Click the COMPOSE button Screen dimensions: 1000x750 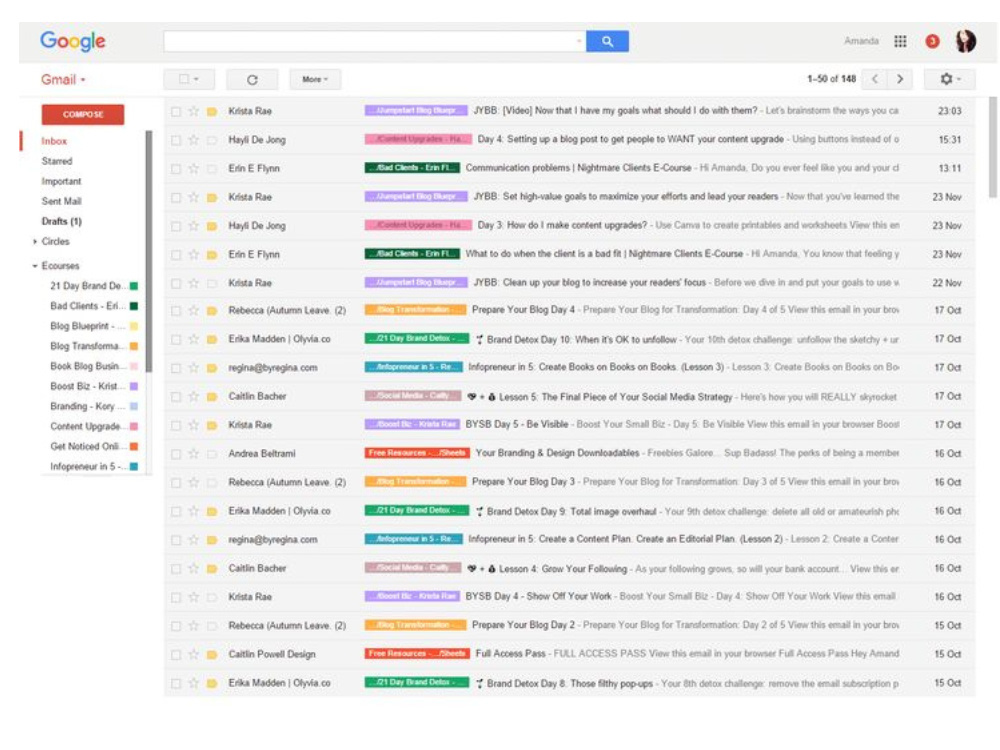83,114
